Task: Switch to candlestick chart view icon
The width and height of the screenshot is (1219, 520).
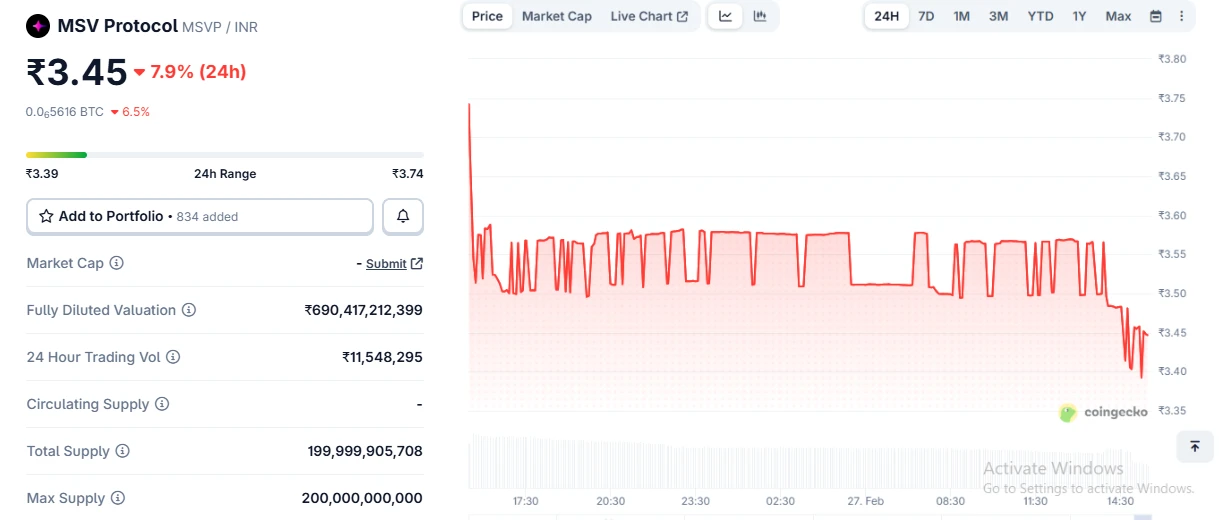Action: click(x=760, y=16)
